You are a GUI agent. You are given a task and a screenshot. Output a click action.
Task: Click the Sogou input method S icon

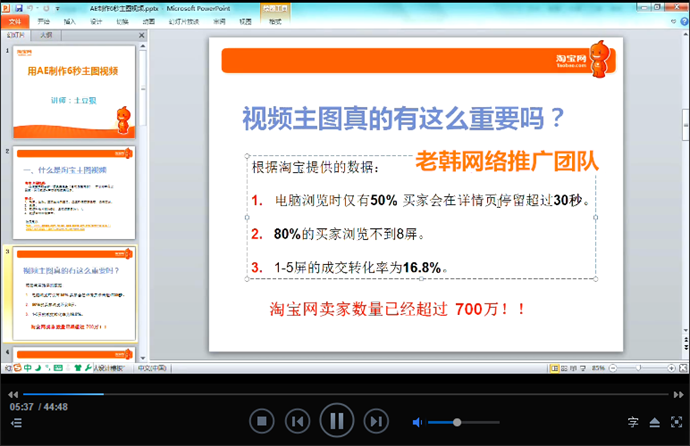(x=17, y=368)
